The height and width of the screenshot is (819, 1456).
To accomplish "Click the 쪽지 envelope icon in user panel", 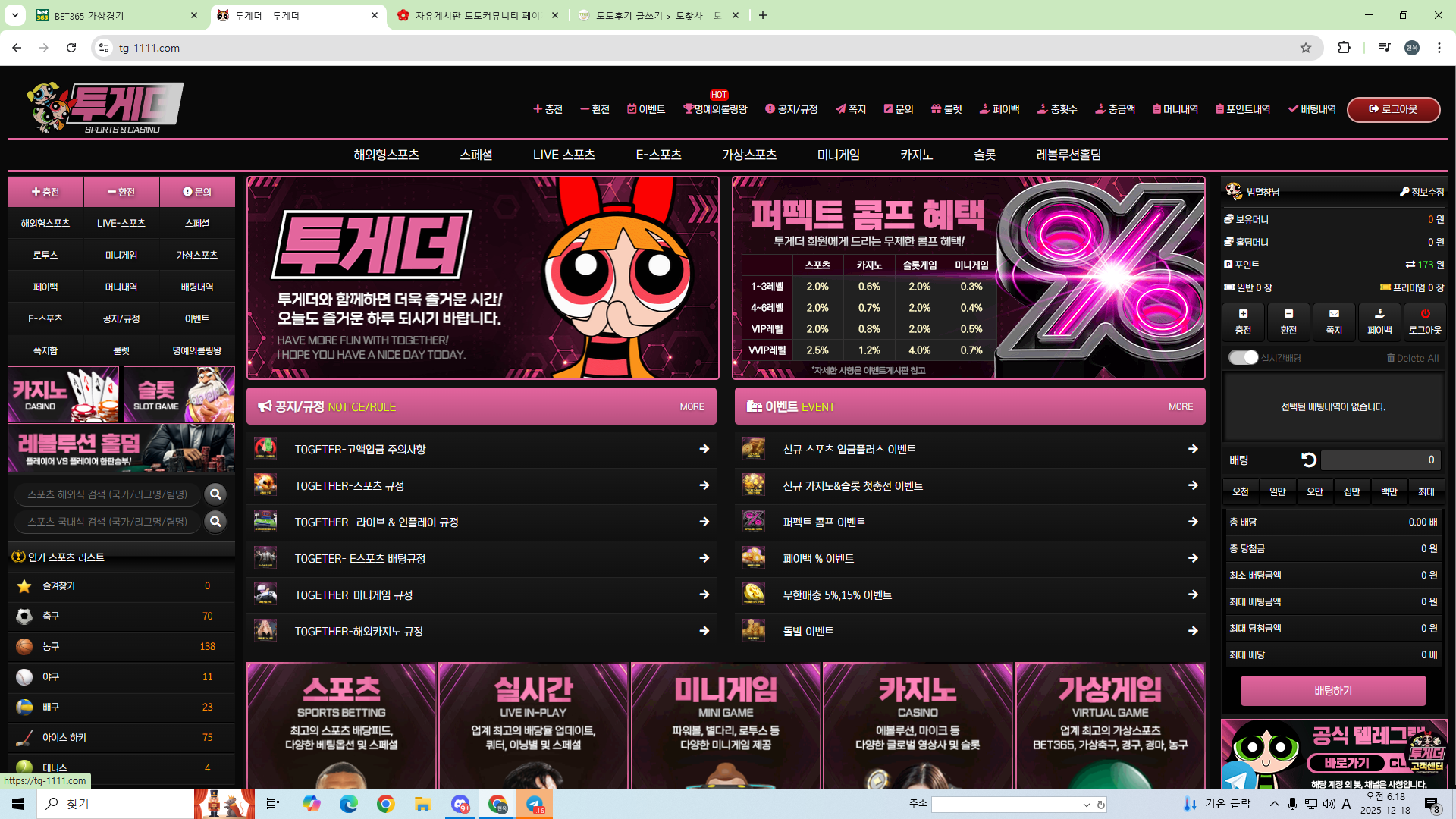I will (x=1334, y=314).
